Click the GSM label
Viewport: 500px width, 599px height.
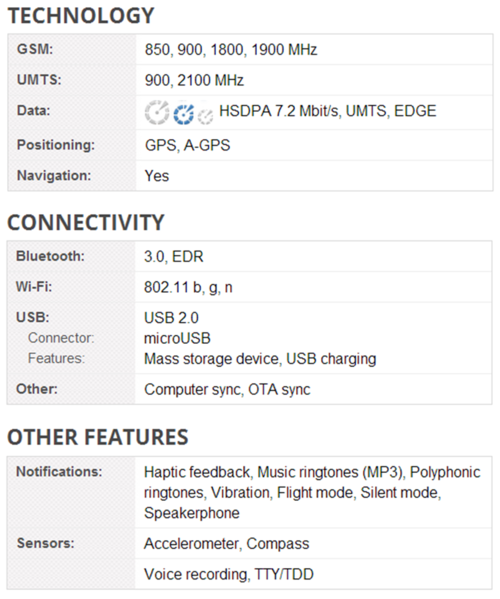(35, 49)
